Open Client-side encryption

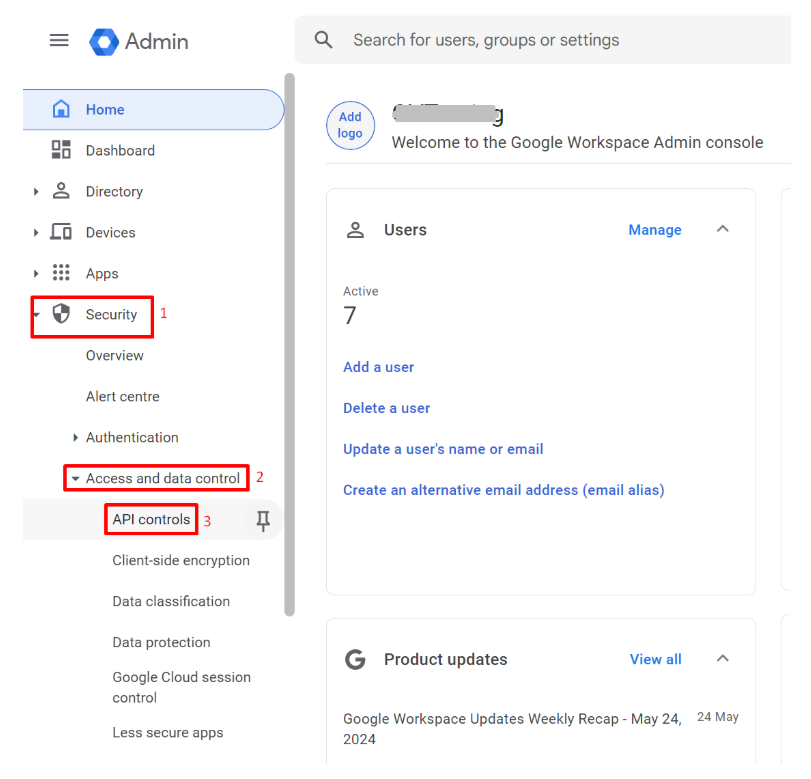pyautogui.click(x=181, y=560)
